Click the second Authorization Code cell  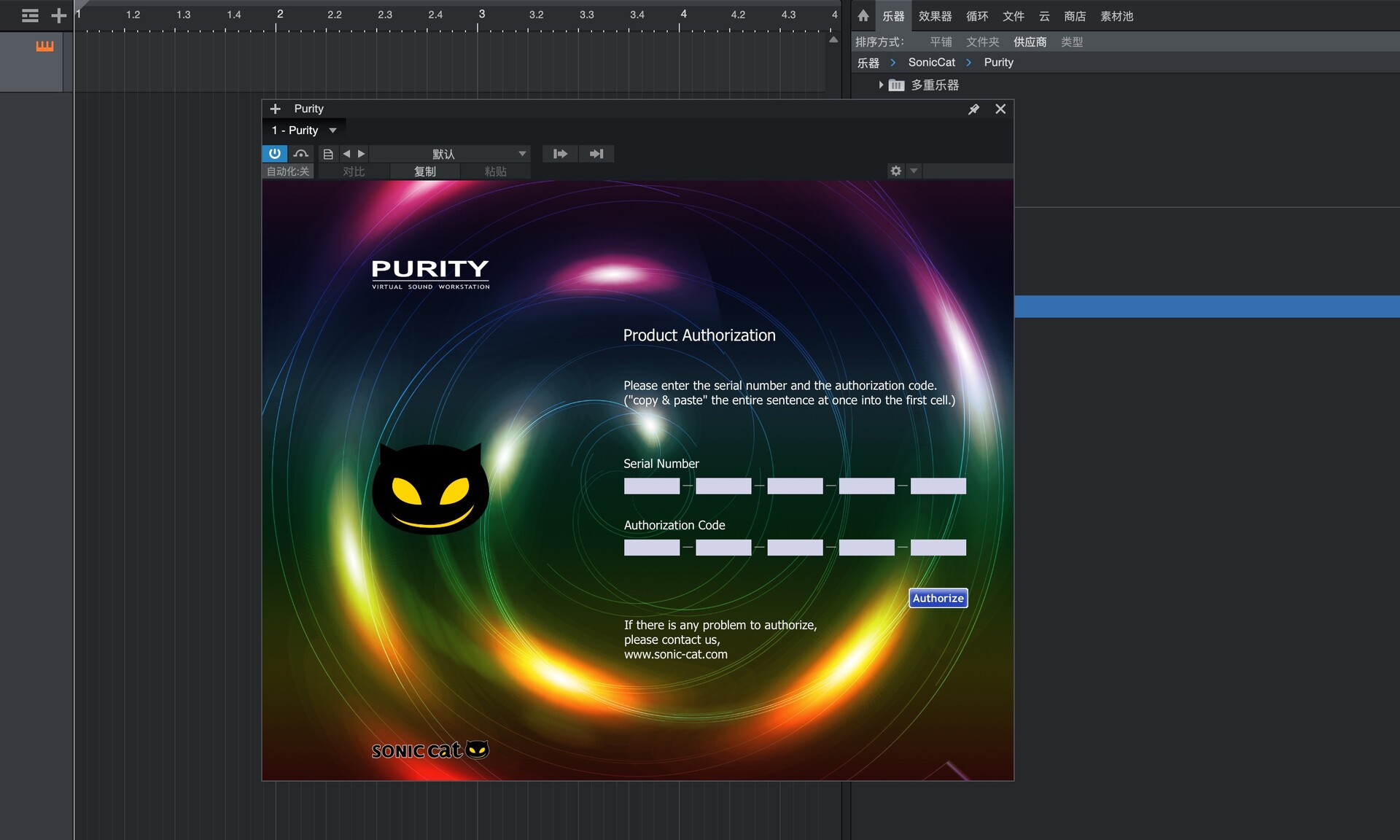click(x=723, y=548)
